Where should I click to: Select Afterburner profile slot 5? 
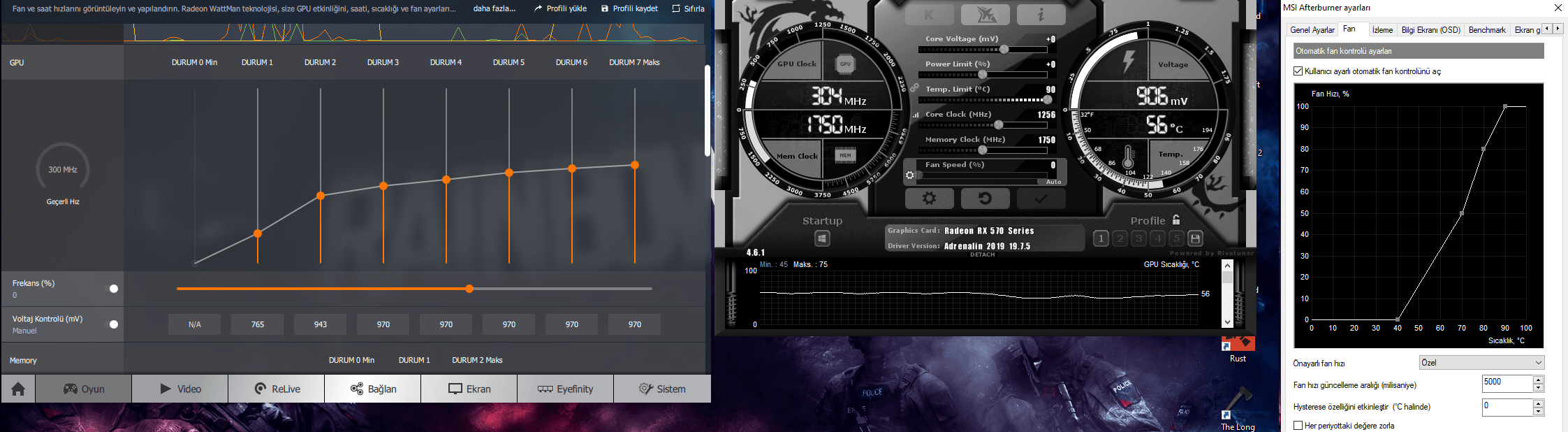coord(1176,238)
